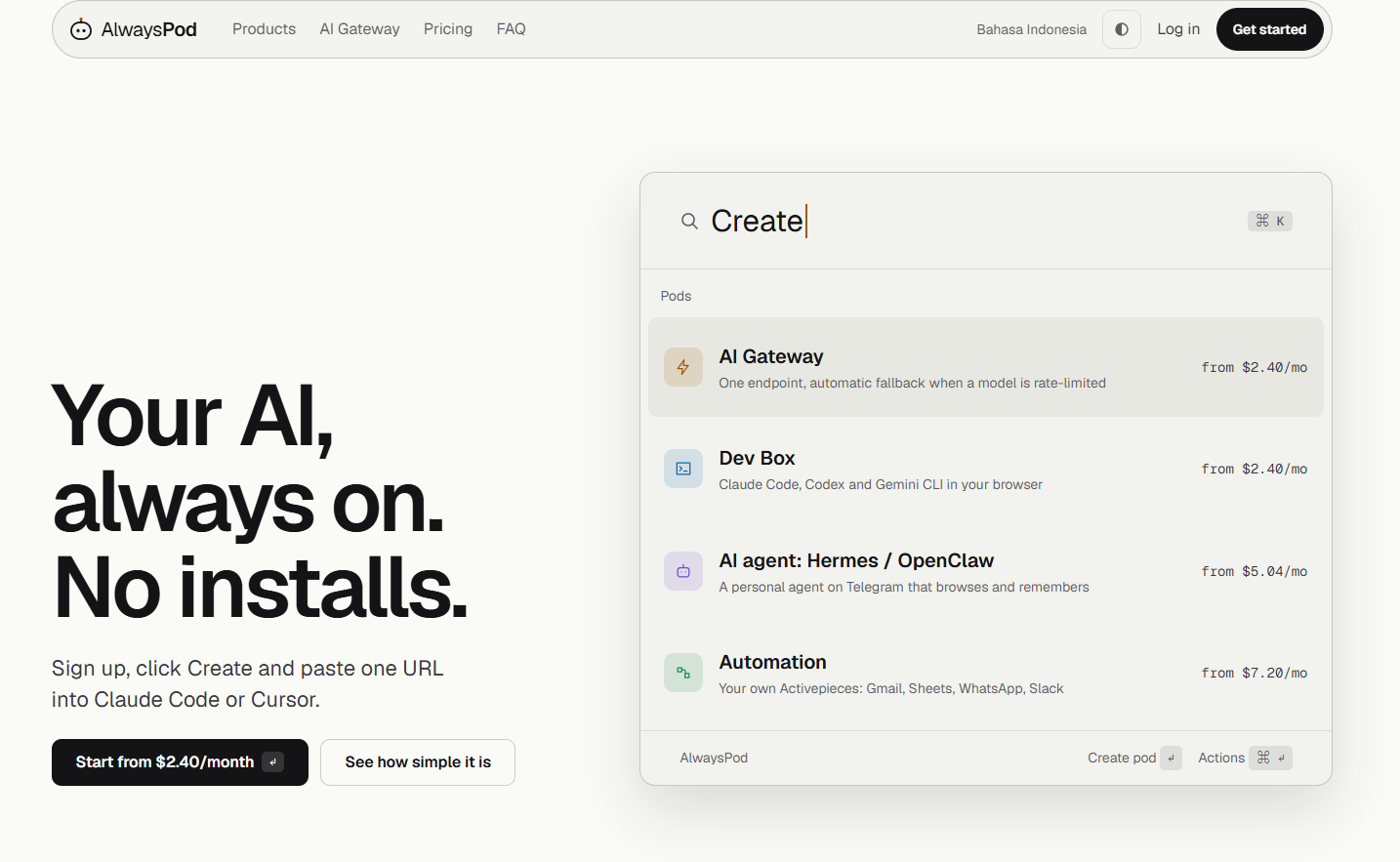This screenshot has height=862, width=1400.
Task: Click the search magnifier icon in palette
Action: coord(689,222)
